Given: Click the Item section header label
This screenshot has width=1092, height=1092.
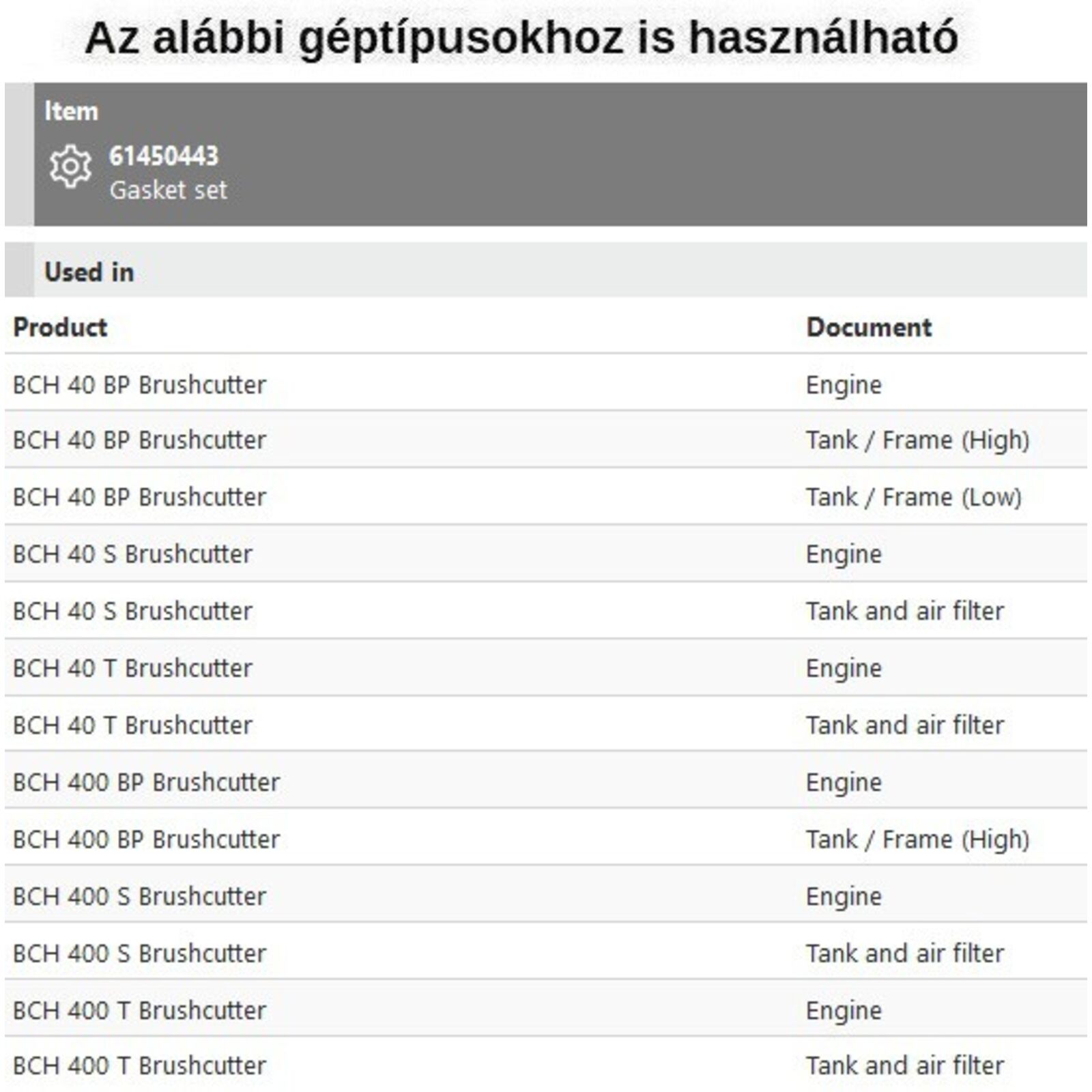Looking at the screenshot, I should pos(71,111).
